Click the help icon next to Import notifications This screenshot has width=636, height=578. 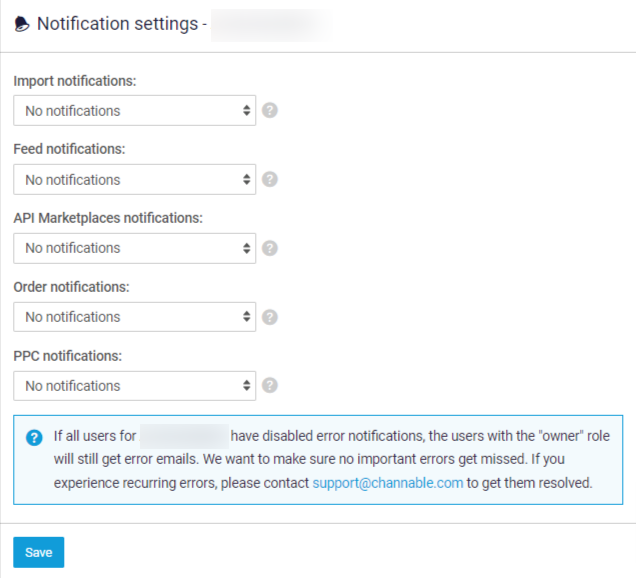(x=269, y=110)
